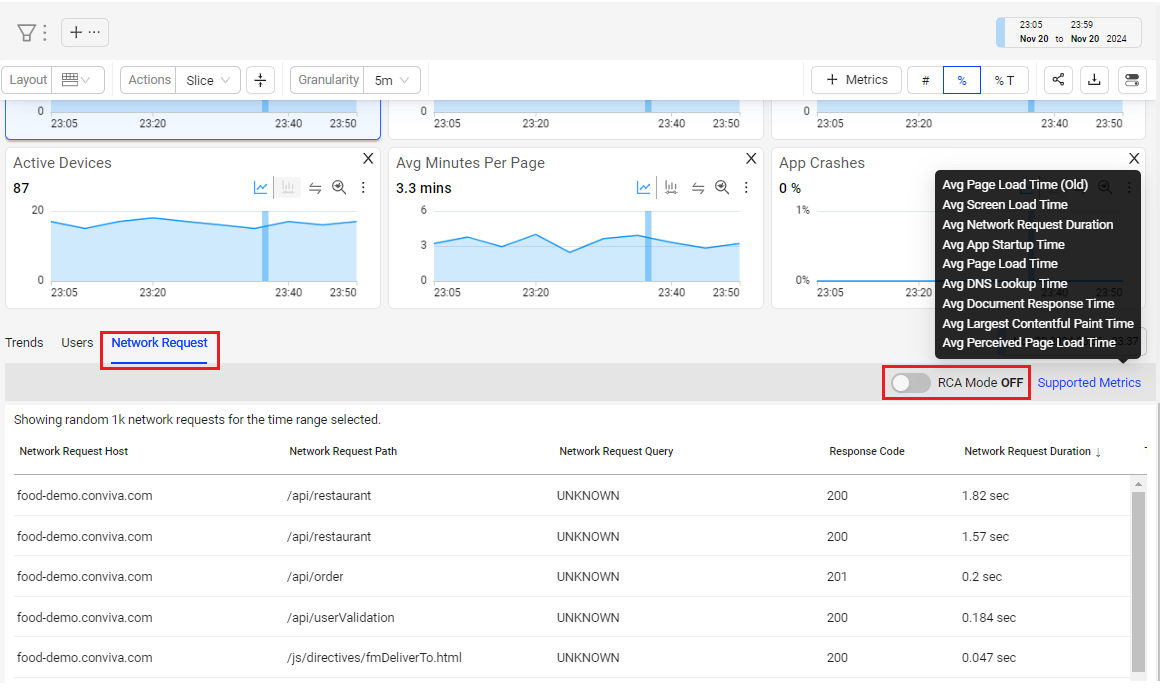Switch to the Trends tab
Viewport: 1160px width, 697px height.
pos(24,343)
